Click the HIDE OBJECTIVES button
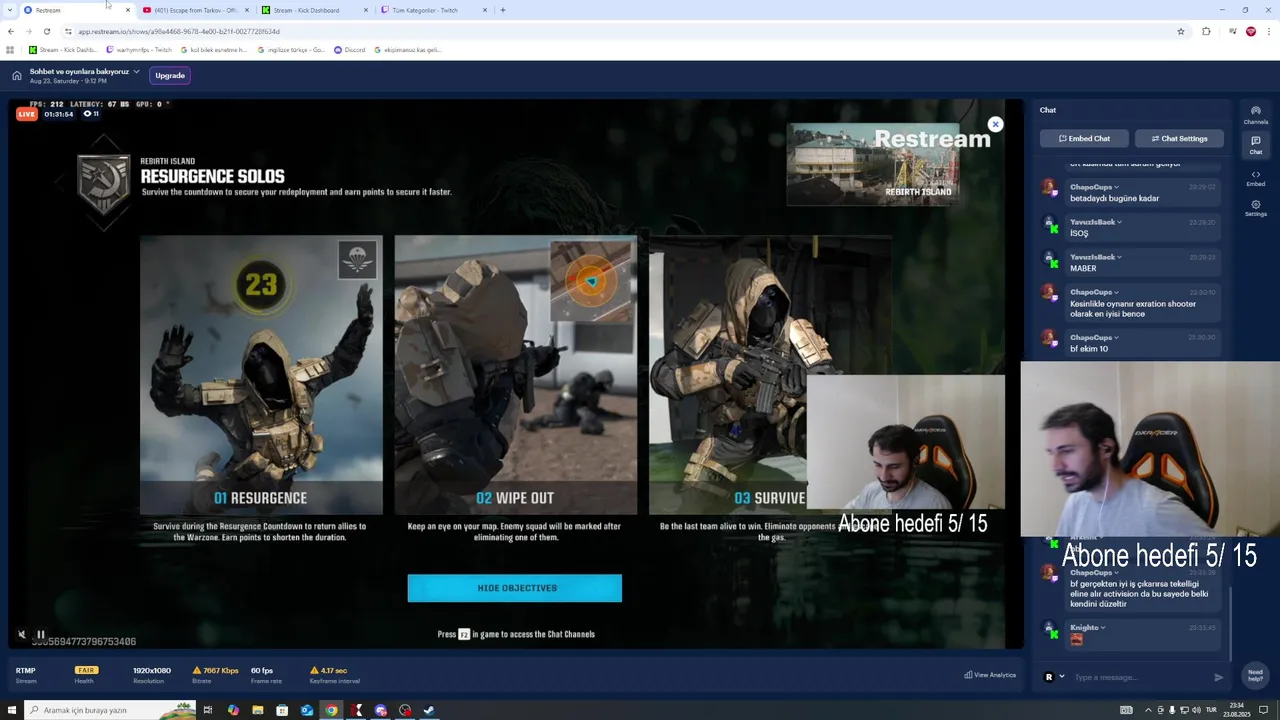 coord(515,588)
